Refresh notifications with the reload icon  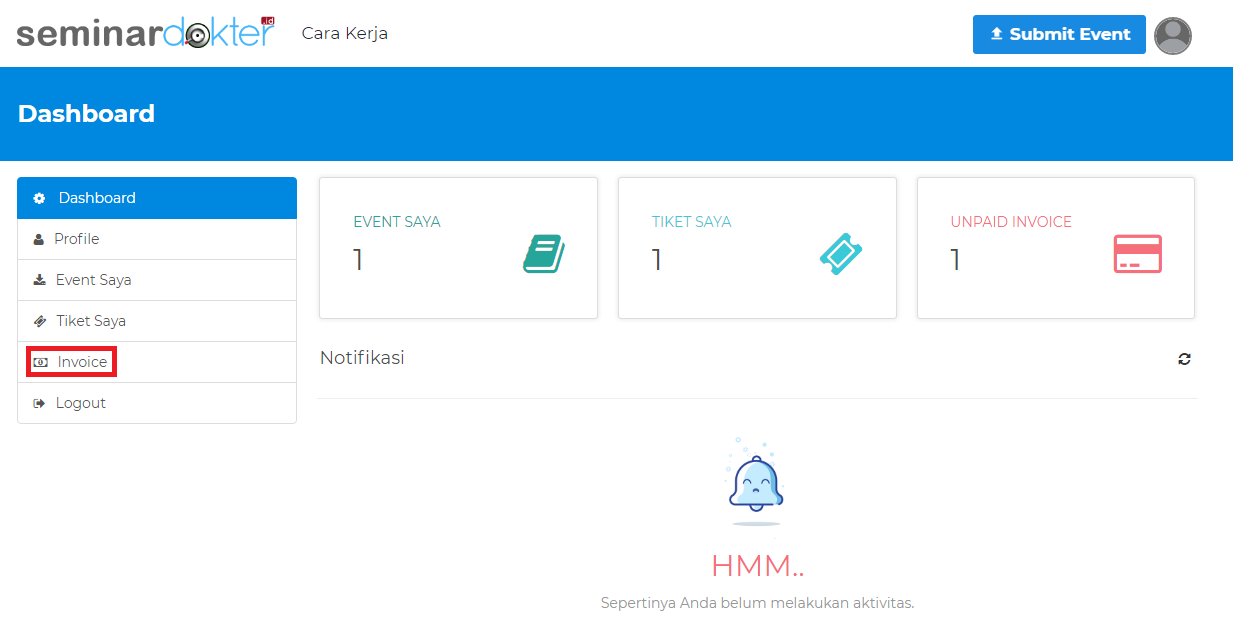click(x=1184, y=359)
